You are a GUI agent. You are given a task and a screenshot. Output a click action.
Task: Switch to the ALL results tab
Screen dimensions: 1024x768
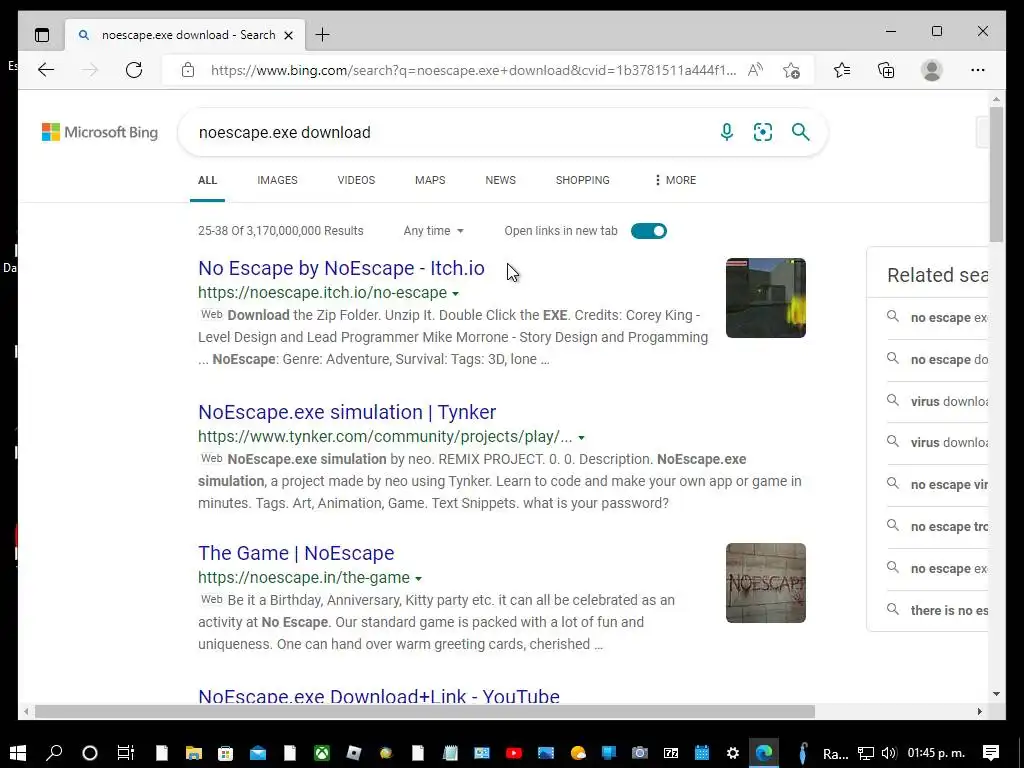[207, 180]
